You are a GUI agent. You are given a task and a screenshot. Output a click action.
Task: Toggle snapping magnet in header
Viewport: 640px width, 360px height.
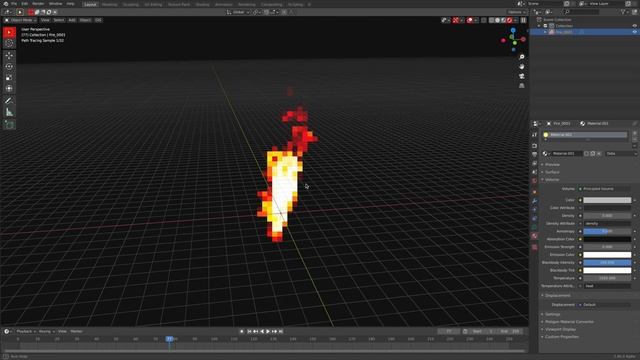coord(267,12)
